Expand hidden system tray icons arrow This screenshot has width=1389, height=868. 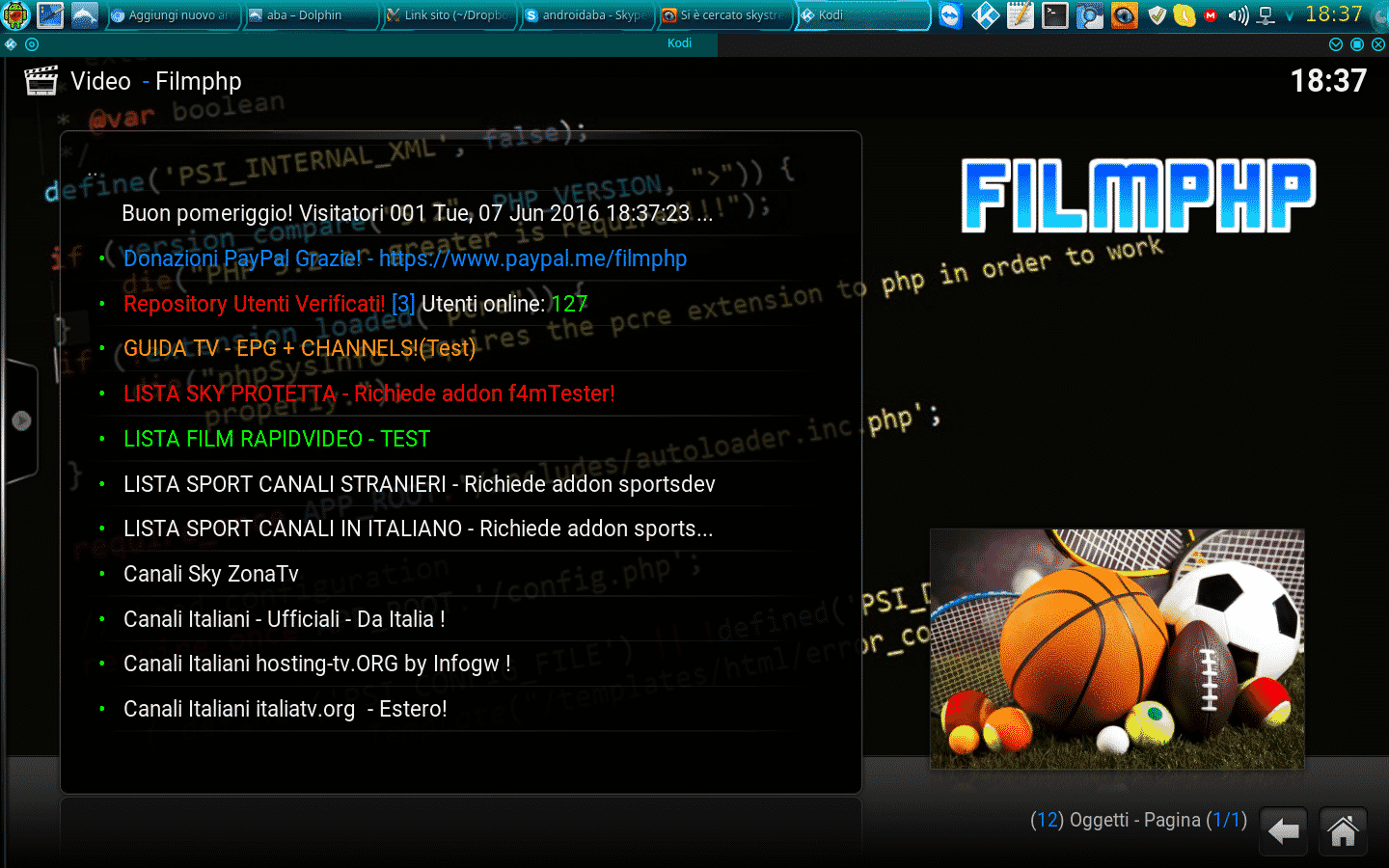point(1290,15)
